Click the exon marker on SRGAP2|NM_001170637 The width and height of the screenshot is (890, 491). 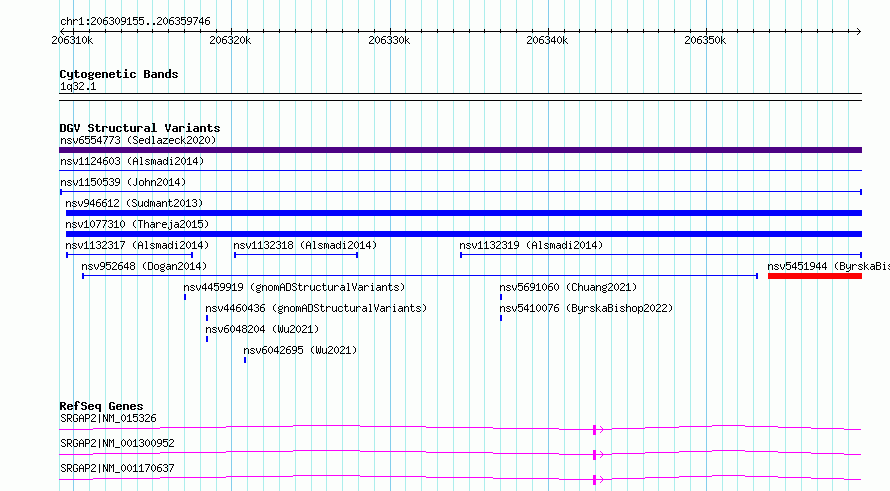594,480
